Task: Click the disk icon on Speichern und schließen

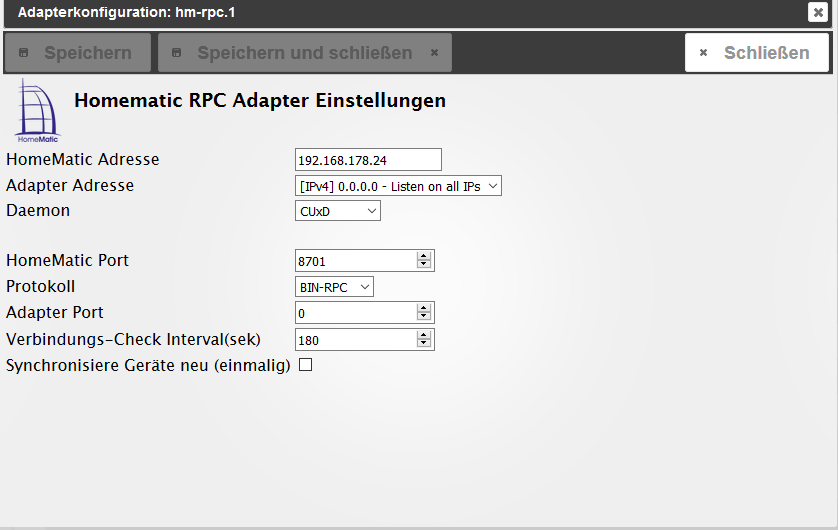Action: coord(176,52)
